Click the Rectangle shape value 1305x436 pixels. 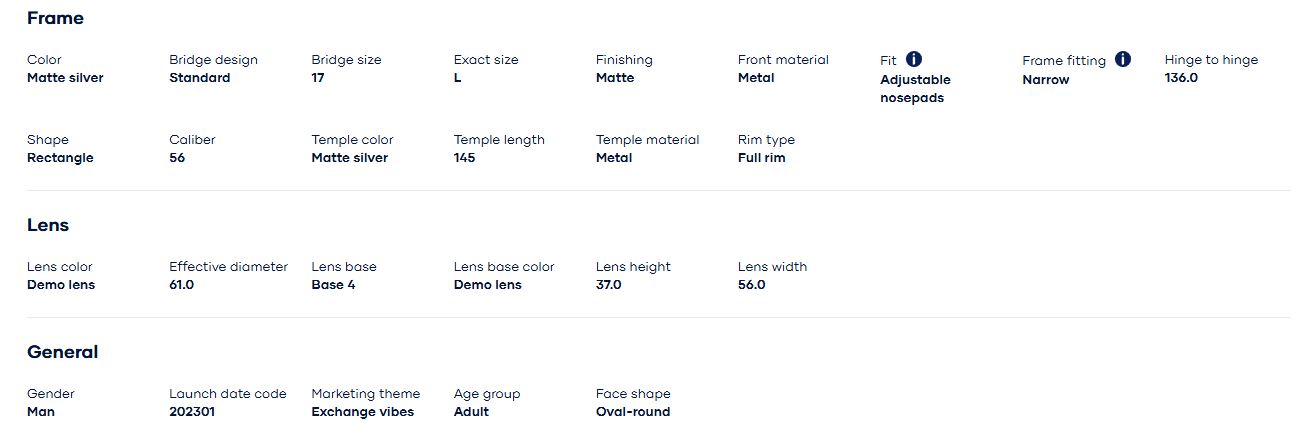click(x=60, y=158)
